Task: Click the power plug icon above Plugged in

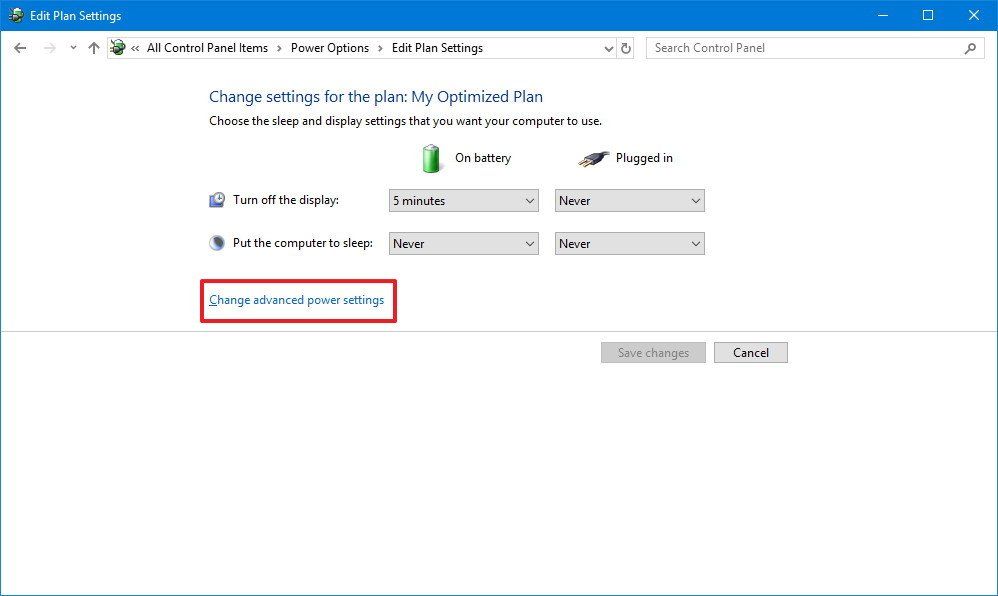Action: coord(595,157)
